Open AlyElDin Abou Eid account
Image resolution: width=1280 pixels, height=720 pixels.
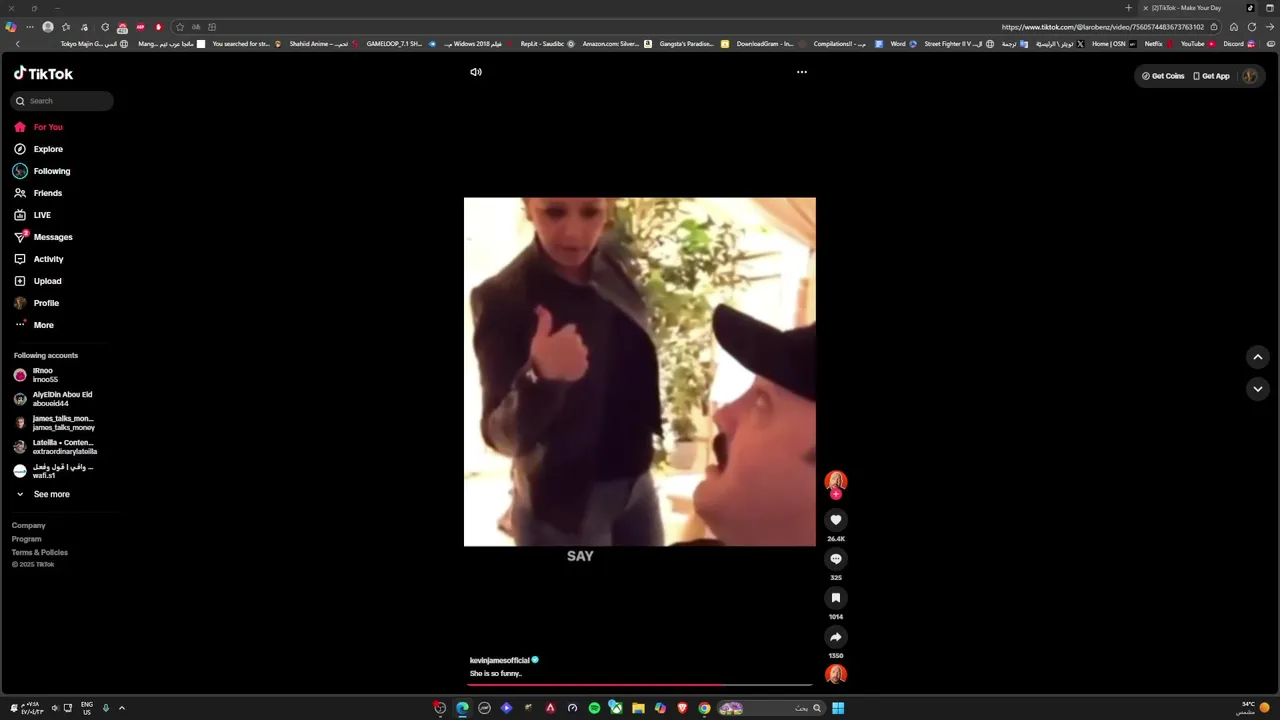(55, 399)
